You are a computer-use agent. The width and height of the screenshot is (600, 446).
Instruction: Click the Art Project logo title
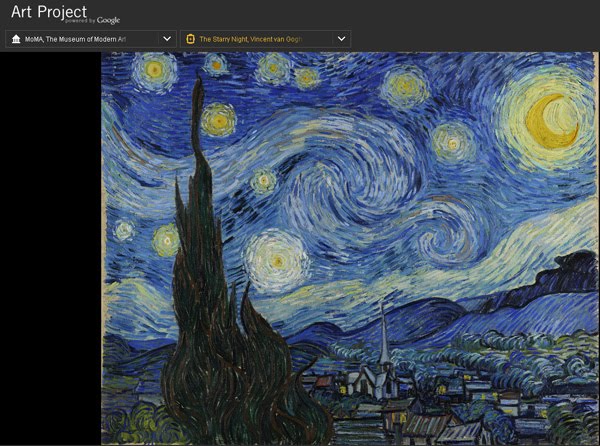point(49,12)
